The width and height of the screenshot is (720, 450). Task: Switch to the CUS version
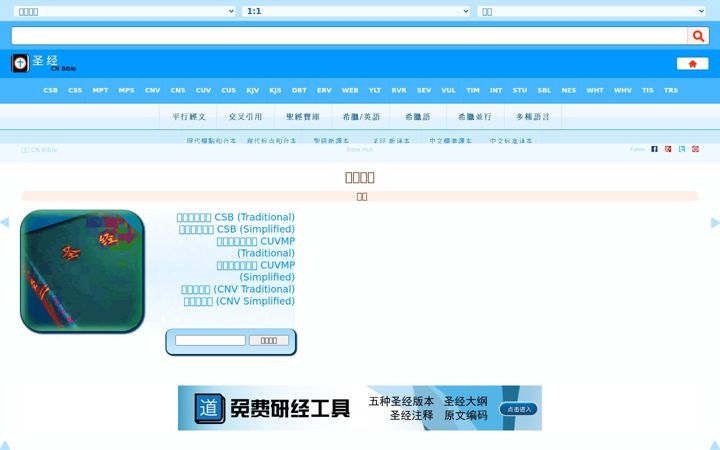click(228, 90)
